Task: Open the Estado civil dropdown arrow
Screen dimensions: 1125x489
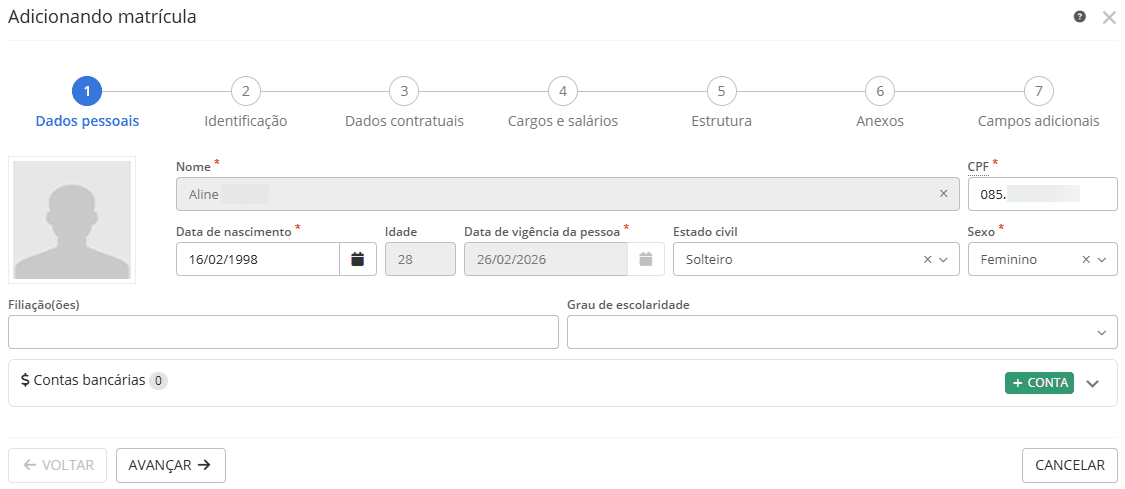Action: (x=943, y=260)
